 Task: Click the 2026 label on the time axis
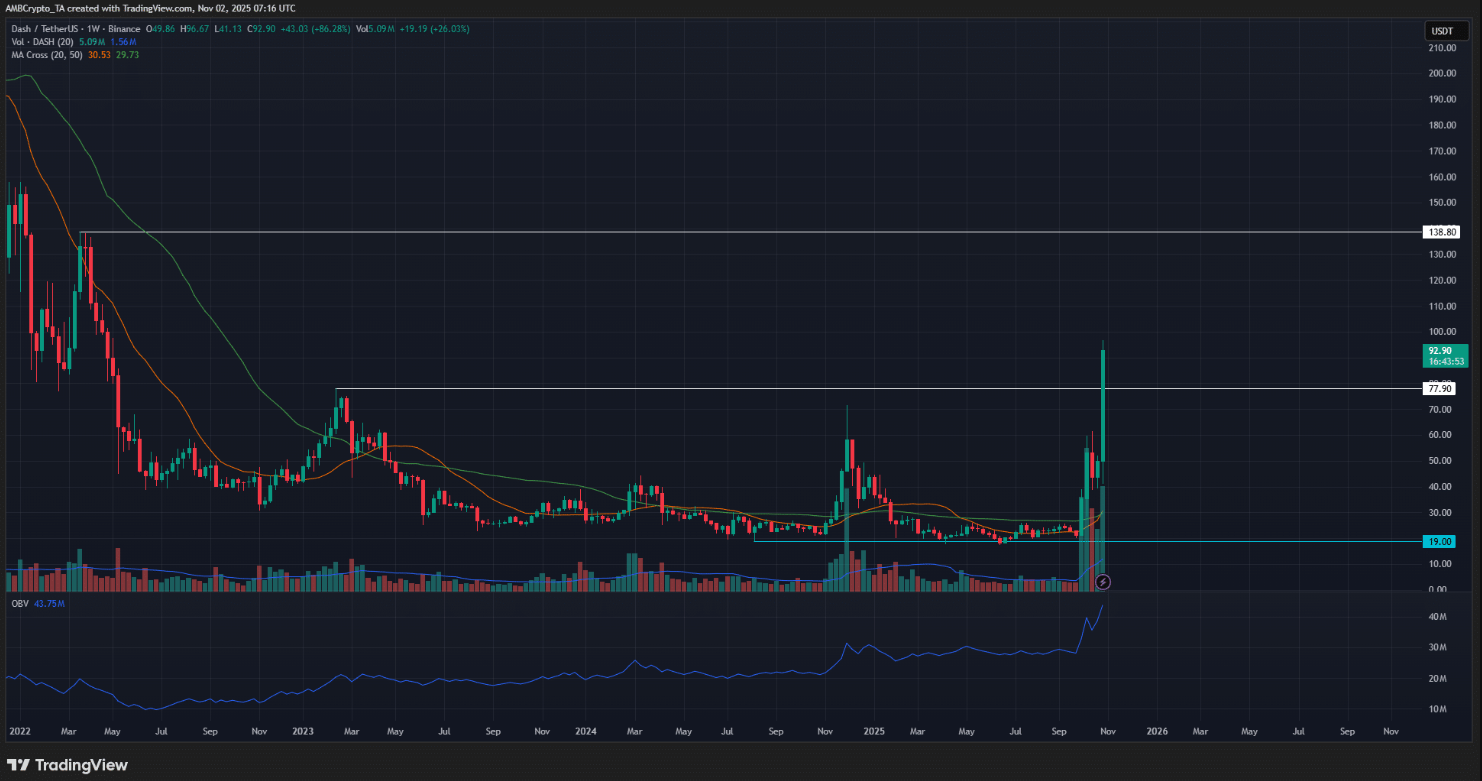point(1155,731)
